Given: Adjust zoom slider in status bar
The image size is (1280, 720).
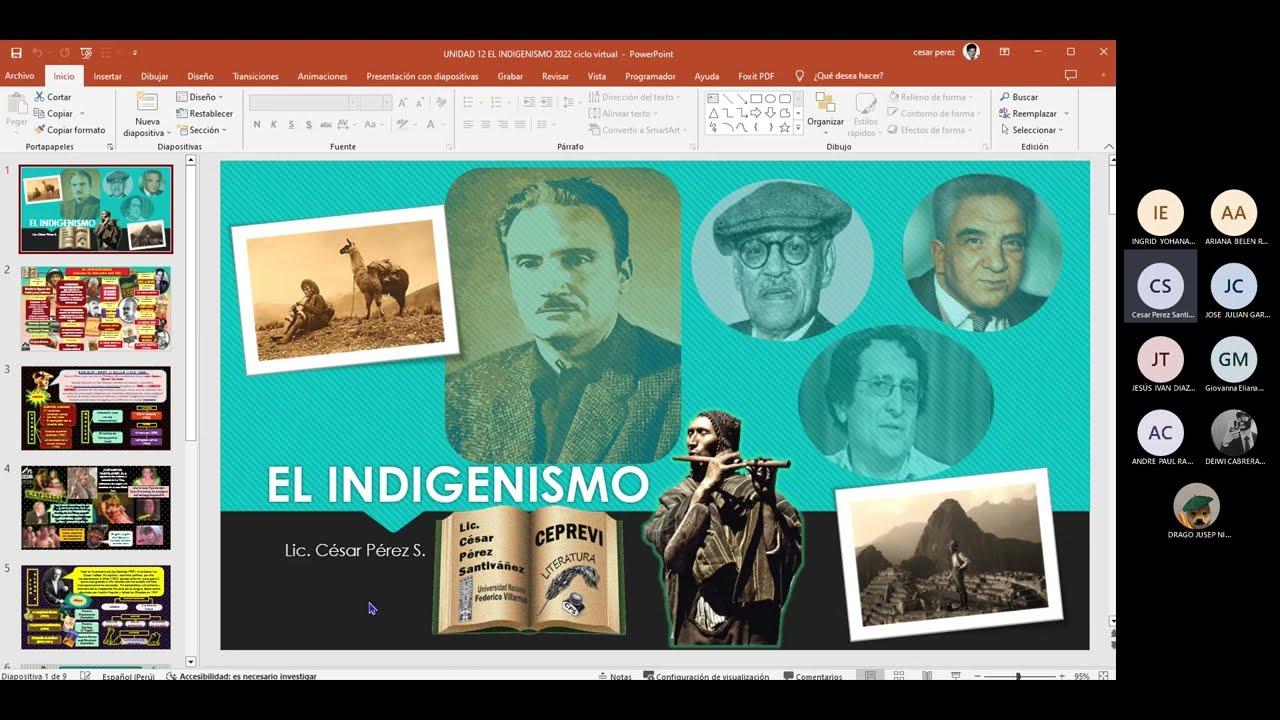Looking at the screenshot, I should coord(1018,677).
